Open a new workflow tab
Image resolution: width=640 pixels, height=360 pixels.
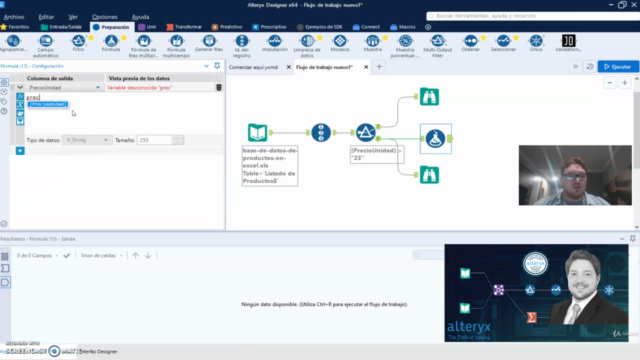pos(379,67)
